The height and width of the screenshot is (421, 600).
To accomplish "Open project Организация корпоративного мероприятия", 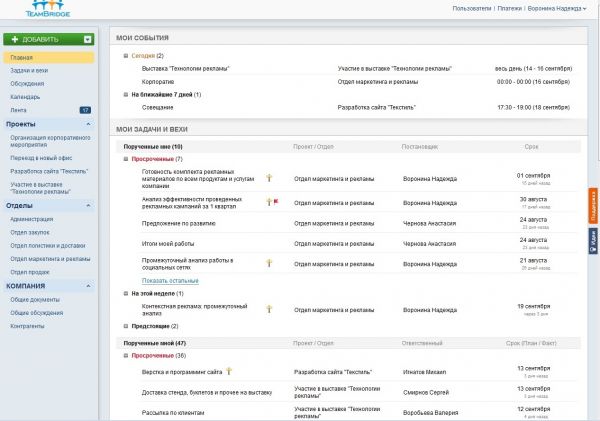I will pyautogui.click(x=50, y=141).
